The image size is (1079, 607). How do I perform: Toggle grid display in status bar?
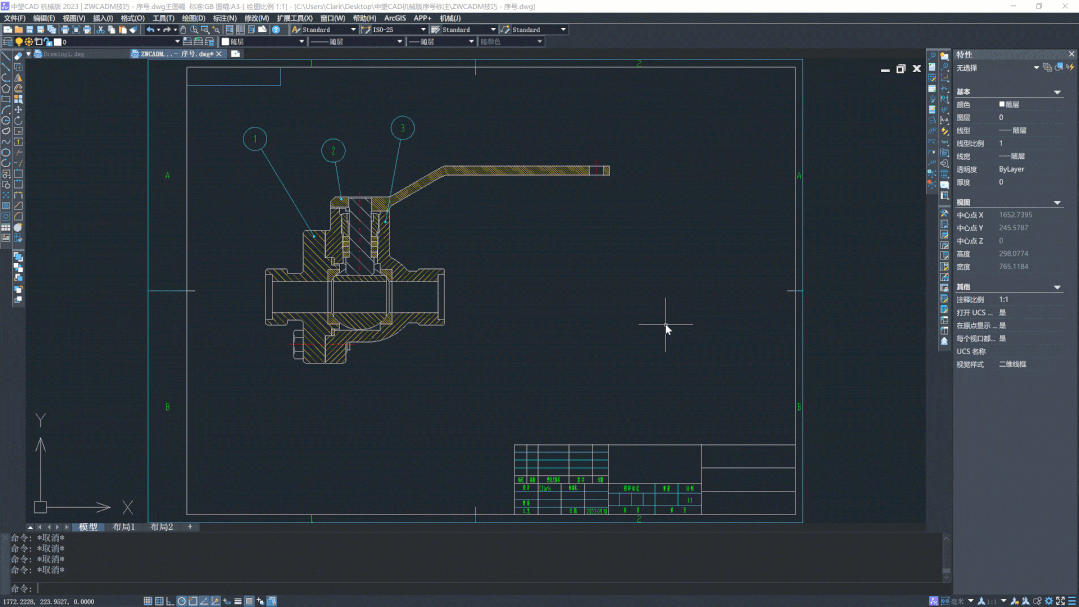[x=160, y=601]
